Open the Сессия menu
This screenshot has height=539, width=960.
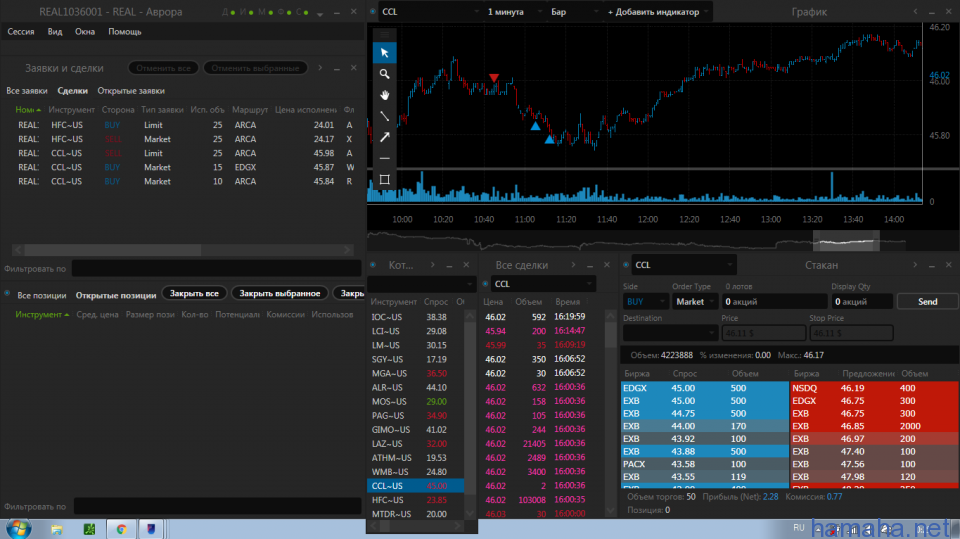click(21, 31)
